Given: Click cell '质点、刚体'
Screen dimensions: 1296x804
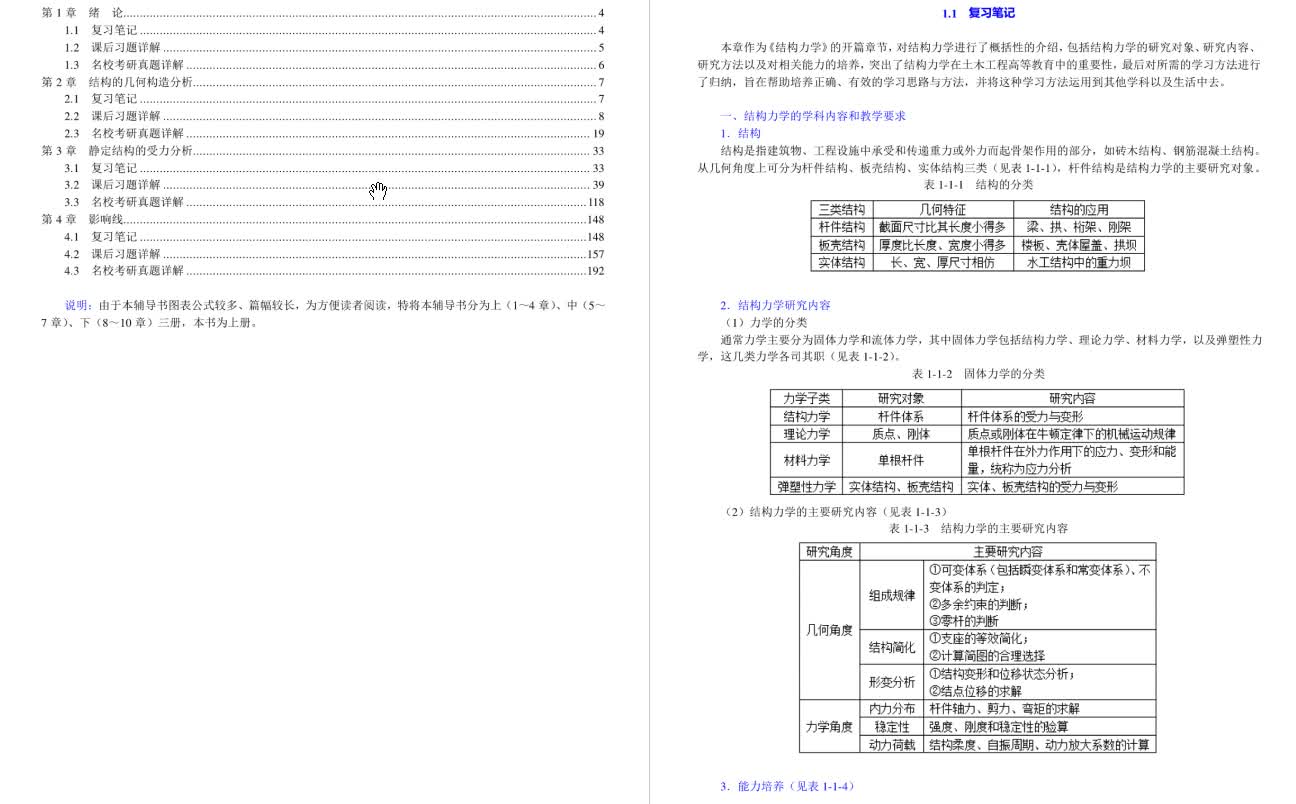Looking at the screenshot, I should [x=901, y=434].
